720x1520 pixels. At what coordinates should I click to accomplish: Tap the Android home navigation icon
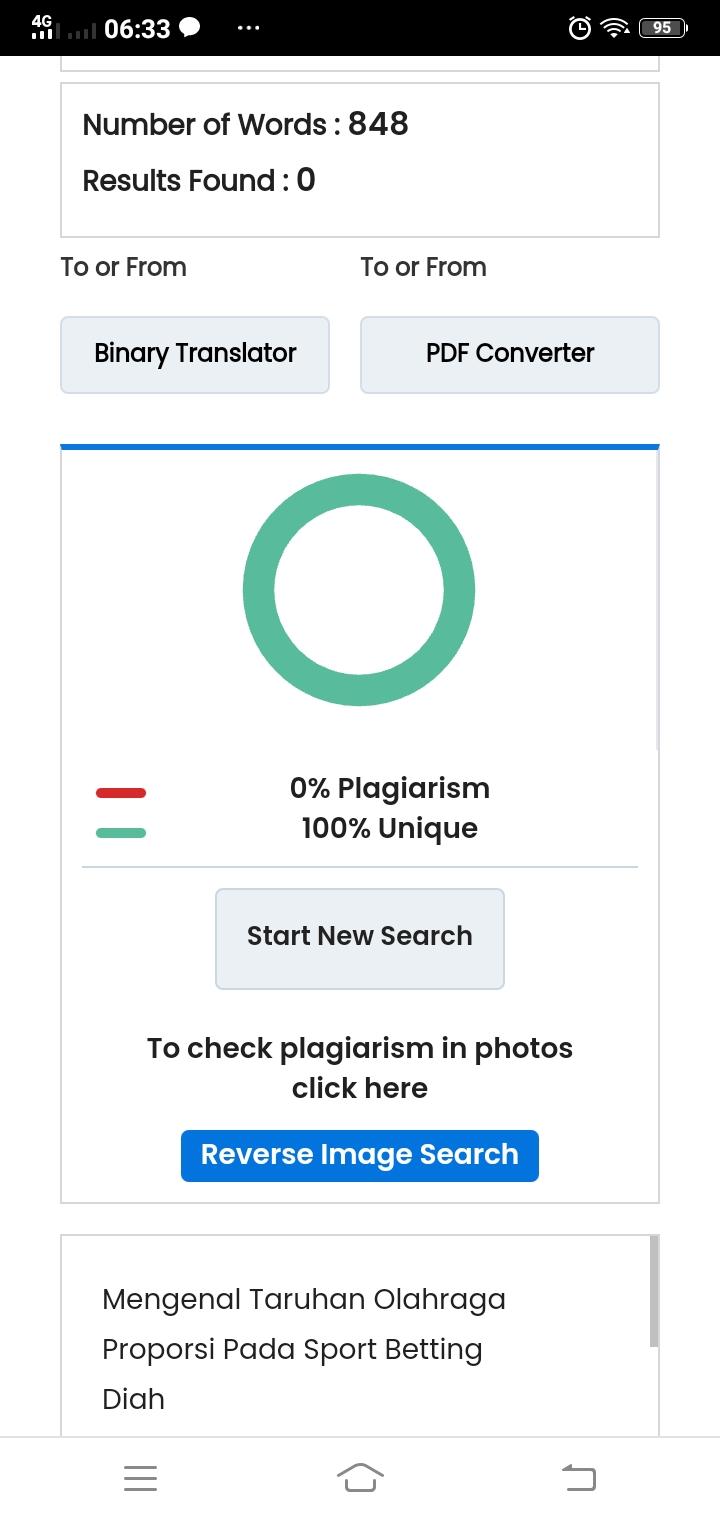[x=360, y=1477]
